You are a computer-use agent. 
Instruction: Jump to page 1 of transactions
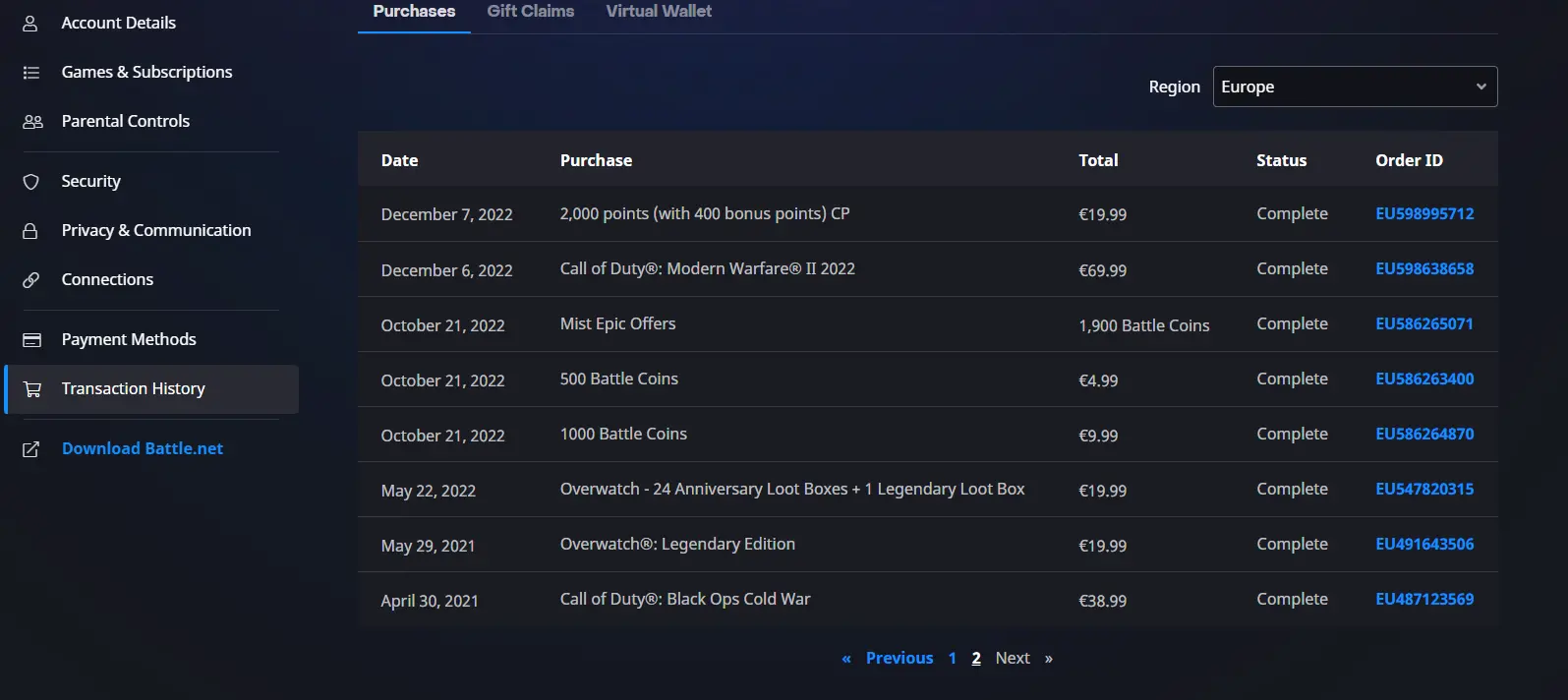point(952,658)
